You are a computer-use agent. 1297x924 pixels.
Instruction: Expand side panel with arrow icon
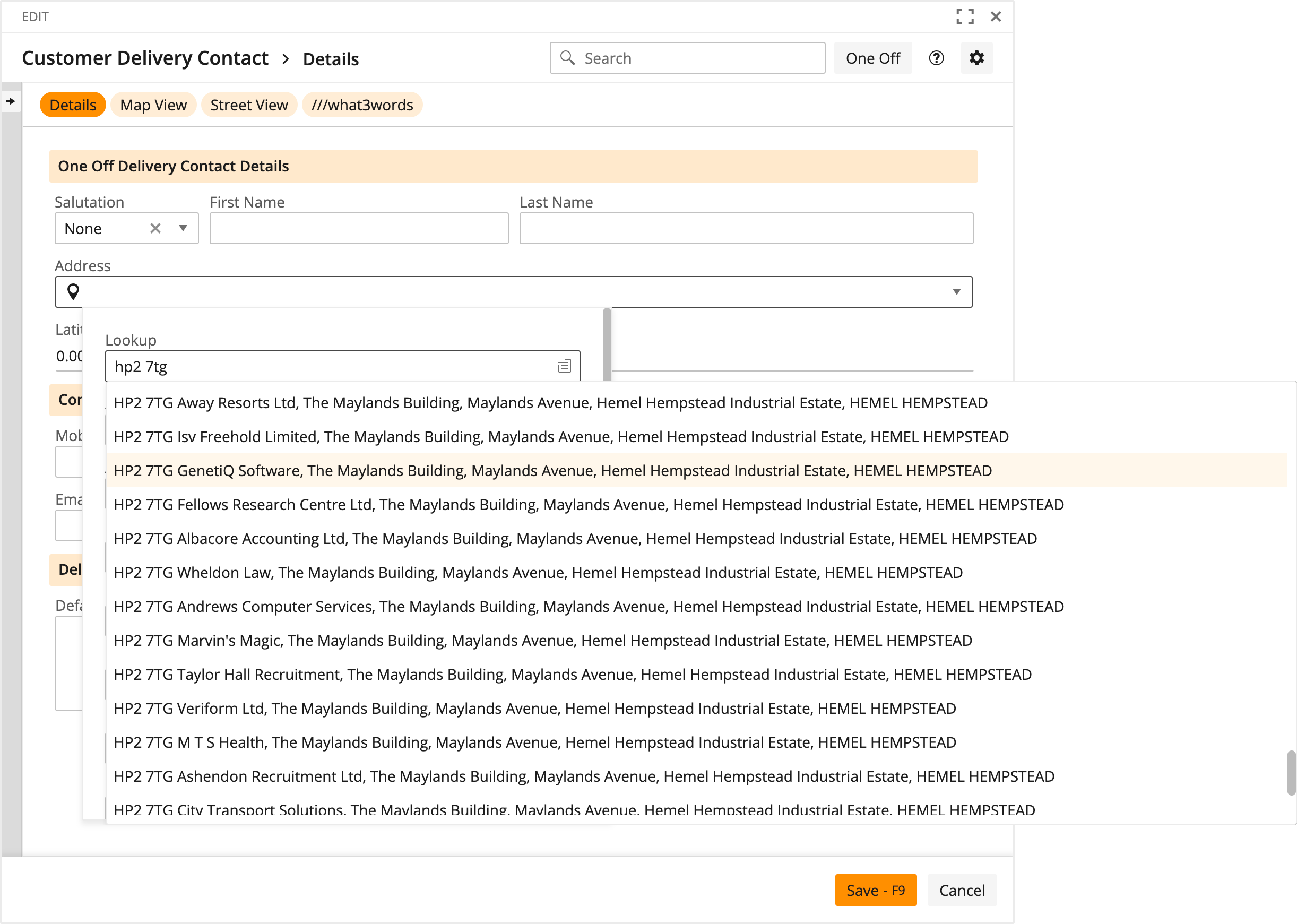[11, 101]
